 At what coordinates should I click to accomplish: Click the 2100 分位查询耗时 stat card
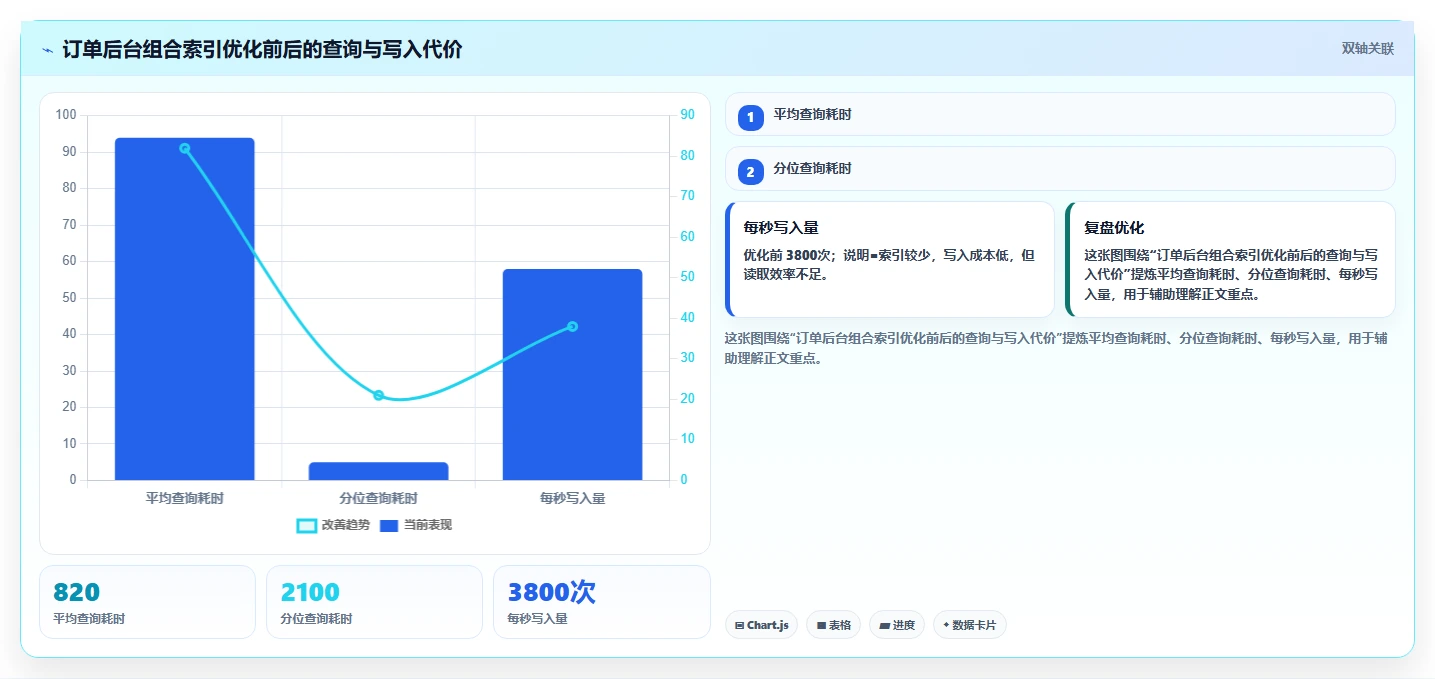click(374, 602)
